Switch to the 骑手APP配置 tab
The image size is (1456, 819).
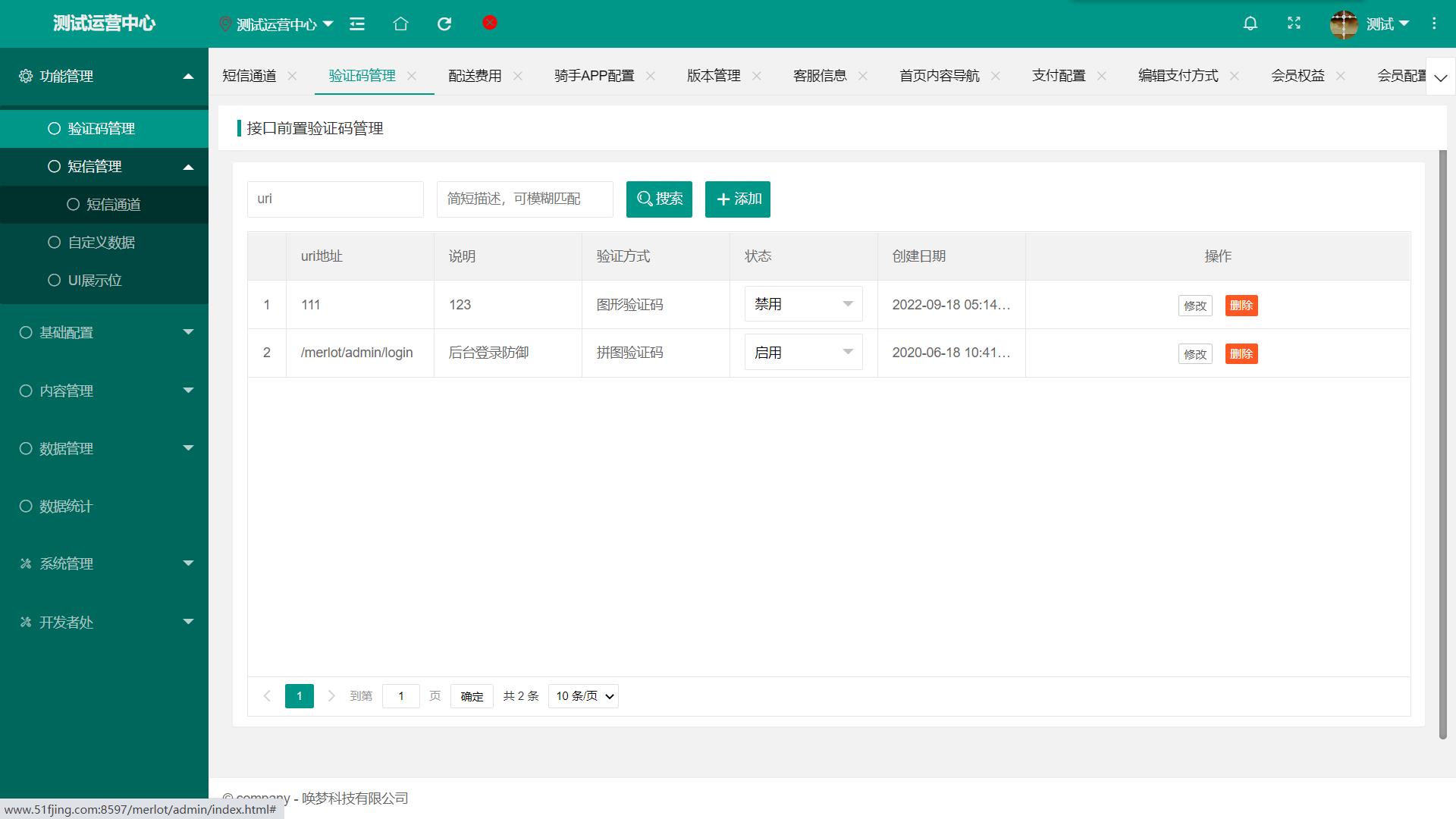(595, 76)
